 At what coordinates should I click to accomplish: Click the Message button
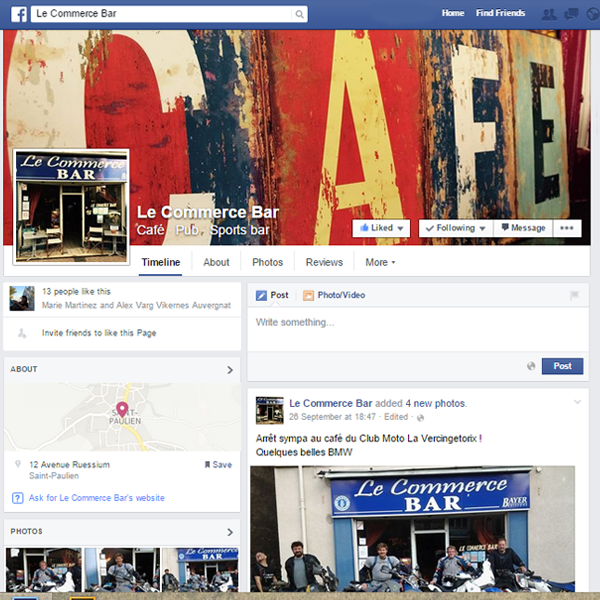523,228
